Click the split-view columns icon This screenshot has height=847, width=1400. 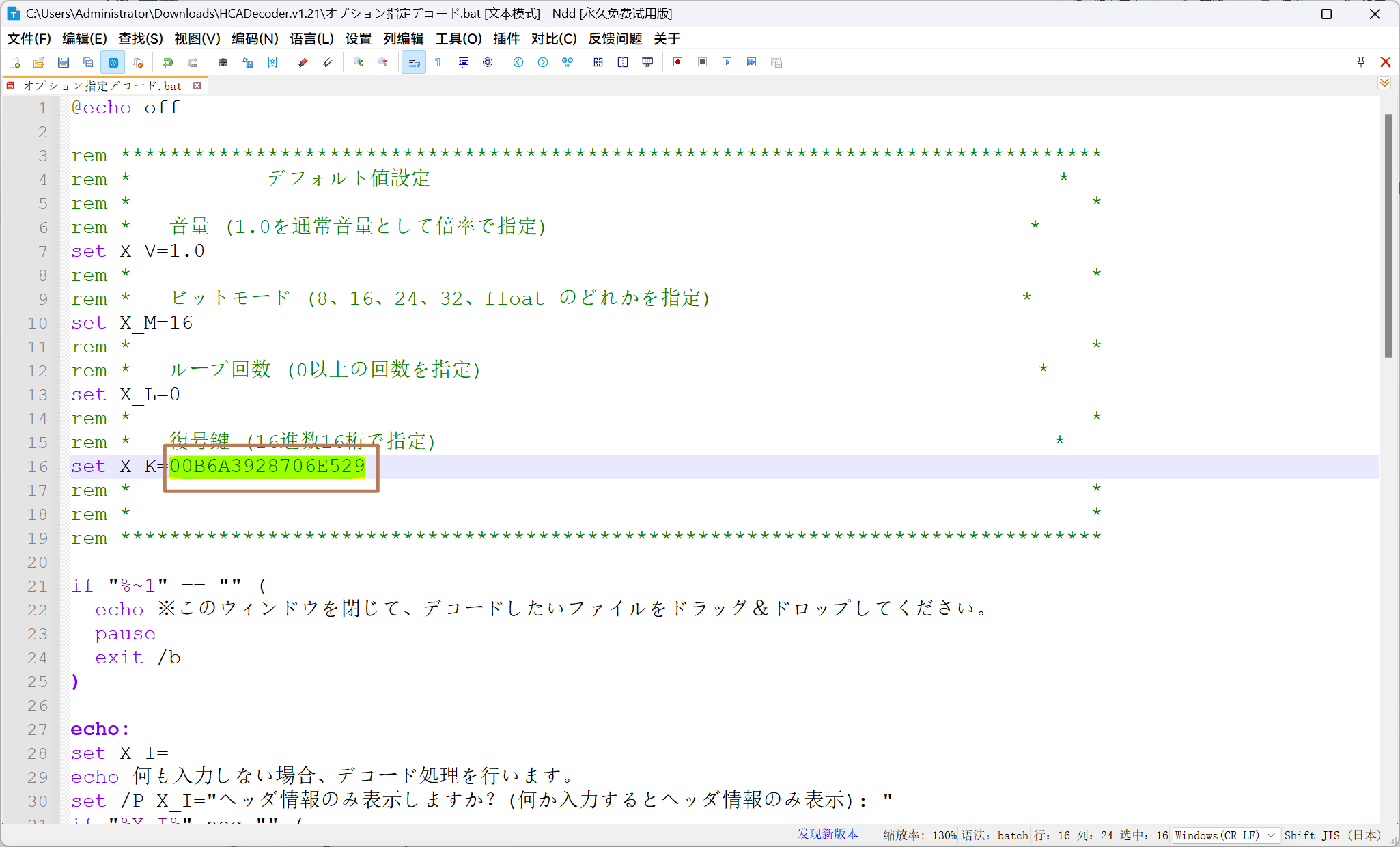(x=623, y=62)
